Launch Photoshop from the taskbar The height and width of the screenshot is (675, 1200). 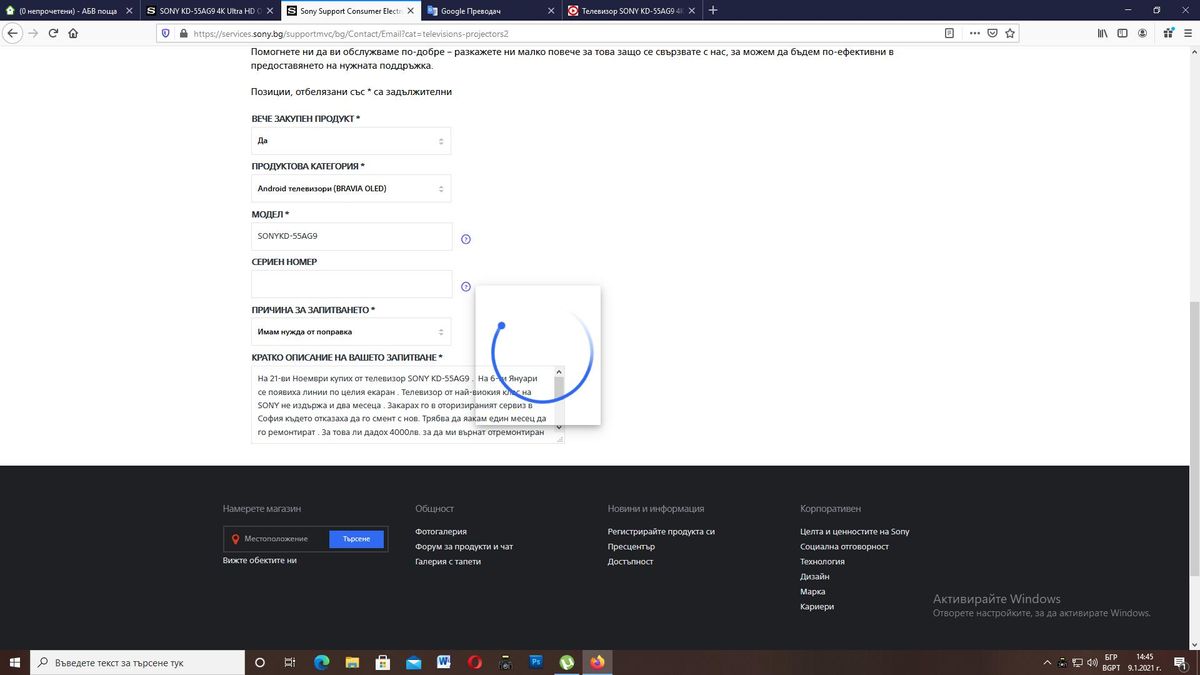click(536, 662)
